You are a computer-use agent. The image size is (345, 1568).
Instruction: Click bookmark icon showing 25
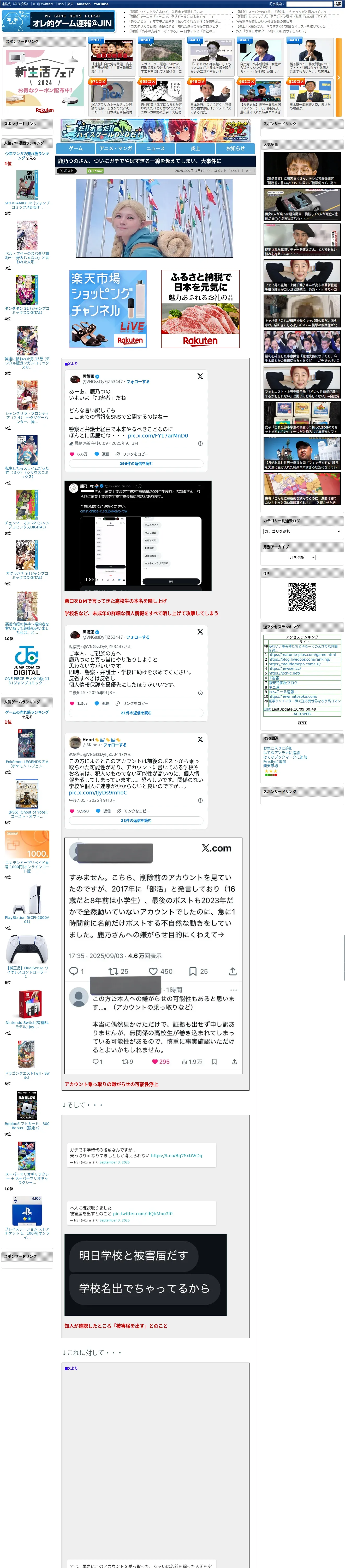pyautogui.click(x=193, y=971)
